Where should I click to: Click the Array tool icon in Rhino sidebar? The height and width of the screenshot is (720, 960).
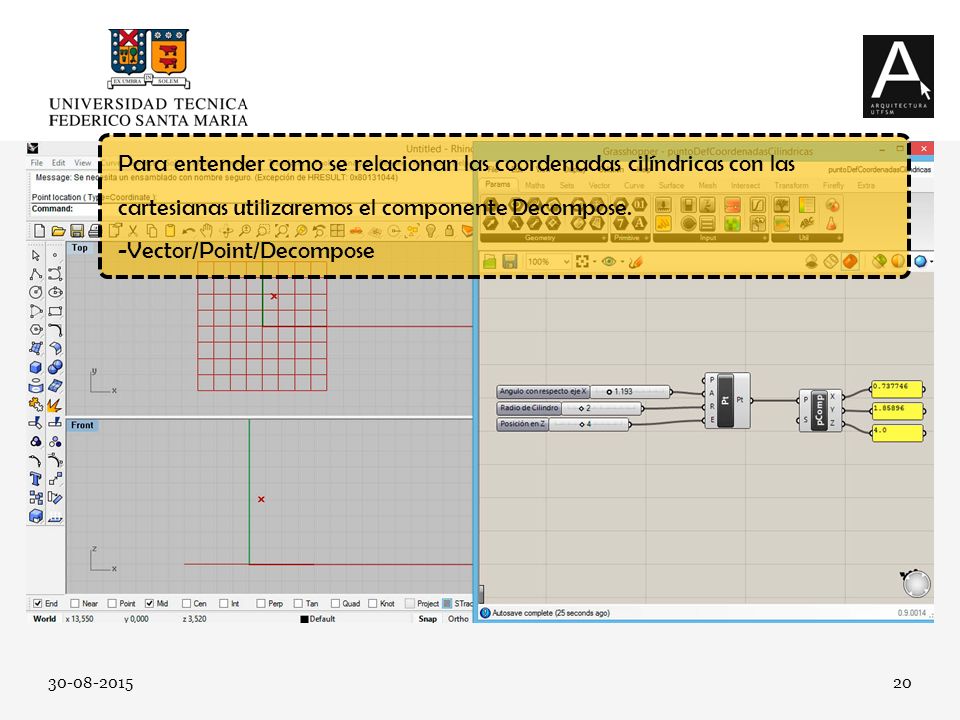pos(36,497)
